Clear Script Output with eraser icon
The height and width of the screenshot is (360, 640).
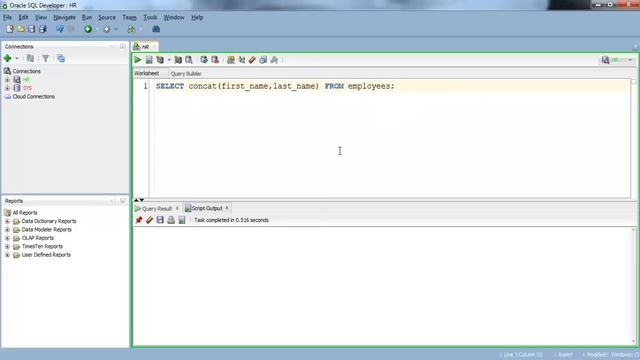click(149, 220)
